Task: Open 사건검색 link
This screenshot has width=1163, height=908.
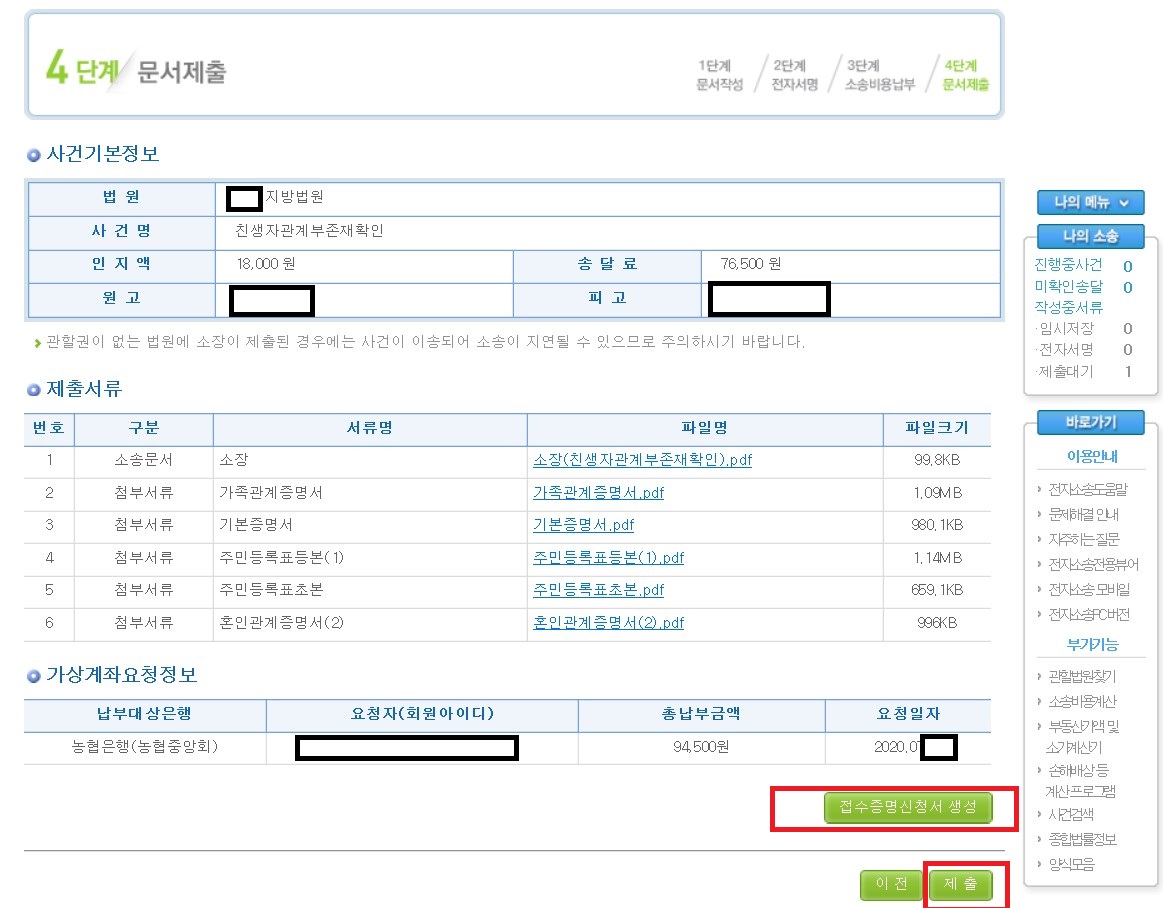Action: [x=1070, y=815]
